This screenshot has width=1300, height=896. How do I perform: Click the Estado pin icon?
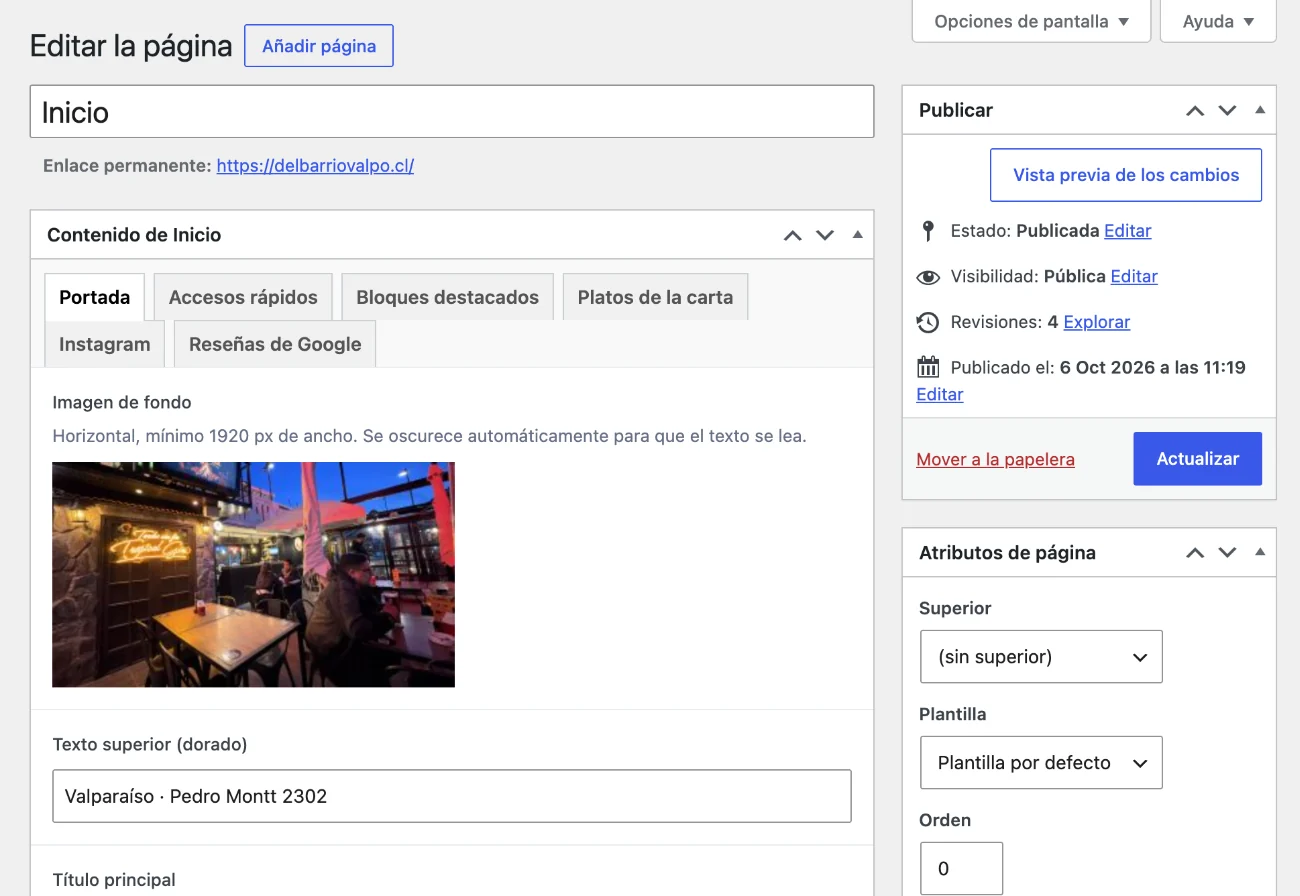coord(928,231)
